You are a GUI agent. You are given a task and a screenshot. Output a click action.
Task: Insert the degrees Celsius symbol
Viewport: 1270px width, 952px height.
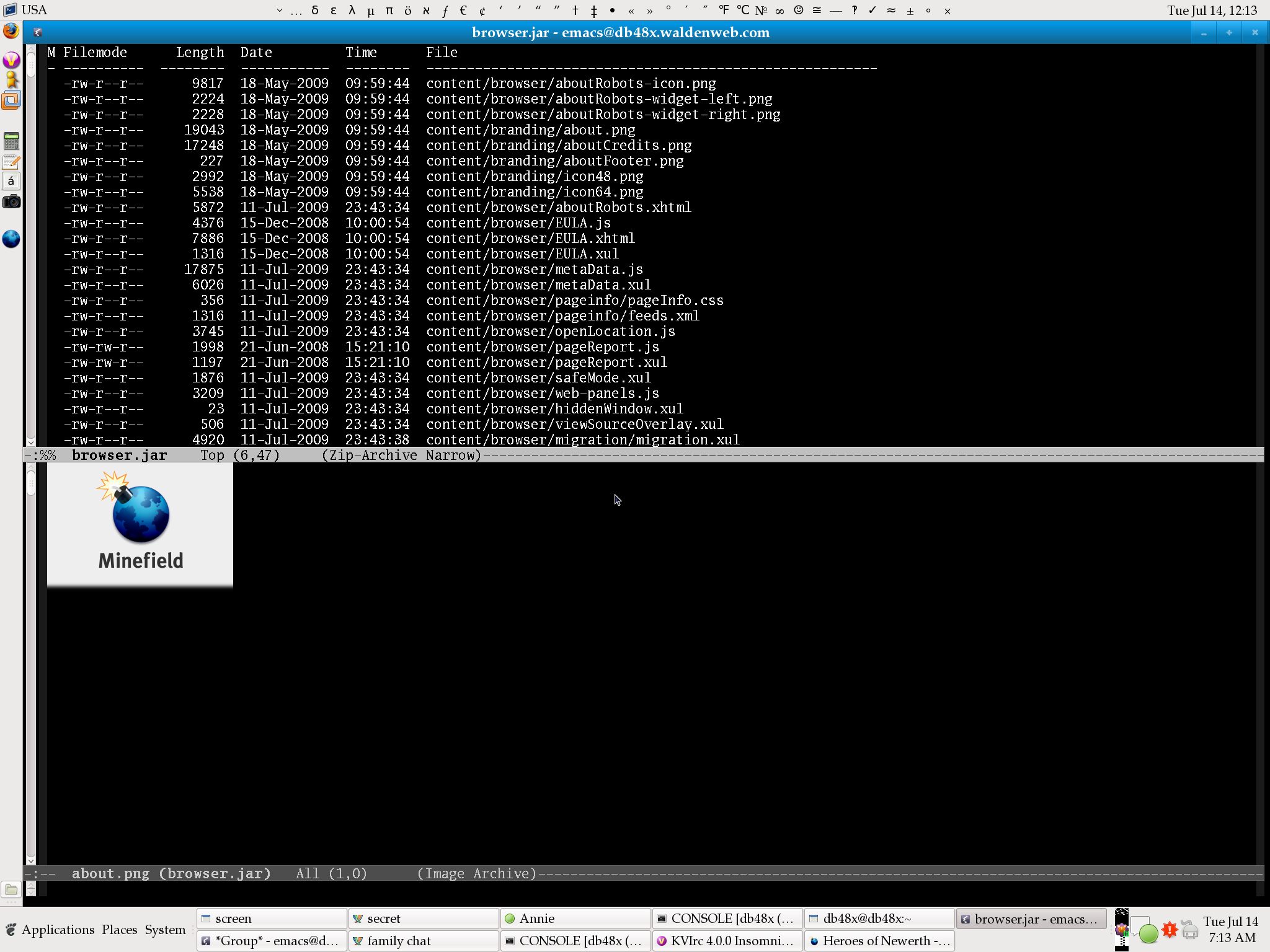[x=743, y=11]
